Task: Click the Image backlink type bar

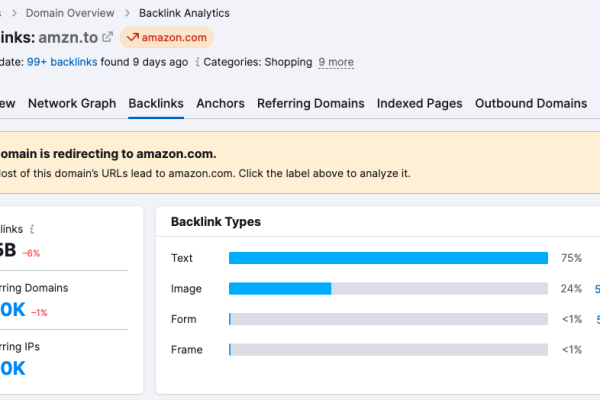Action: (388, 289)
